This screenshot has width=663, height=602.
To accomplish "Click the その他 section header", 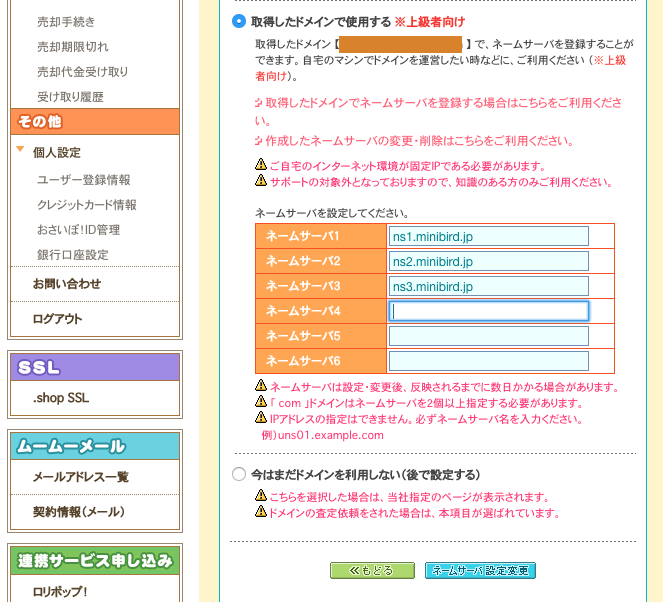I will coord(95,122).
